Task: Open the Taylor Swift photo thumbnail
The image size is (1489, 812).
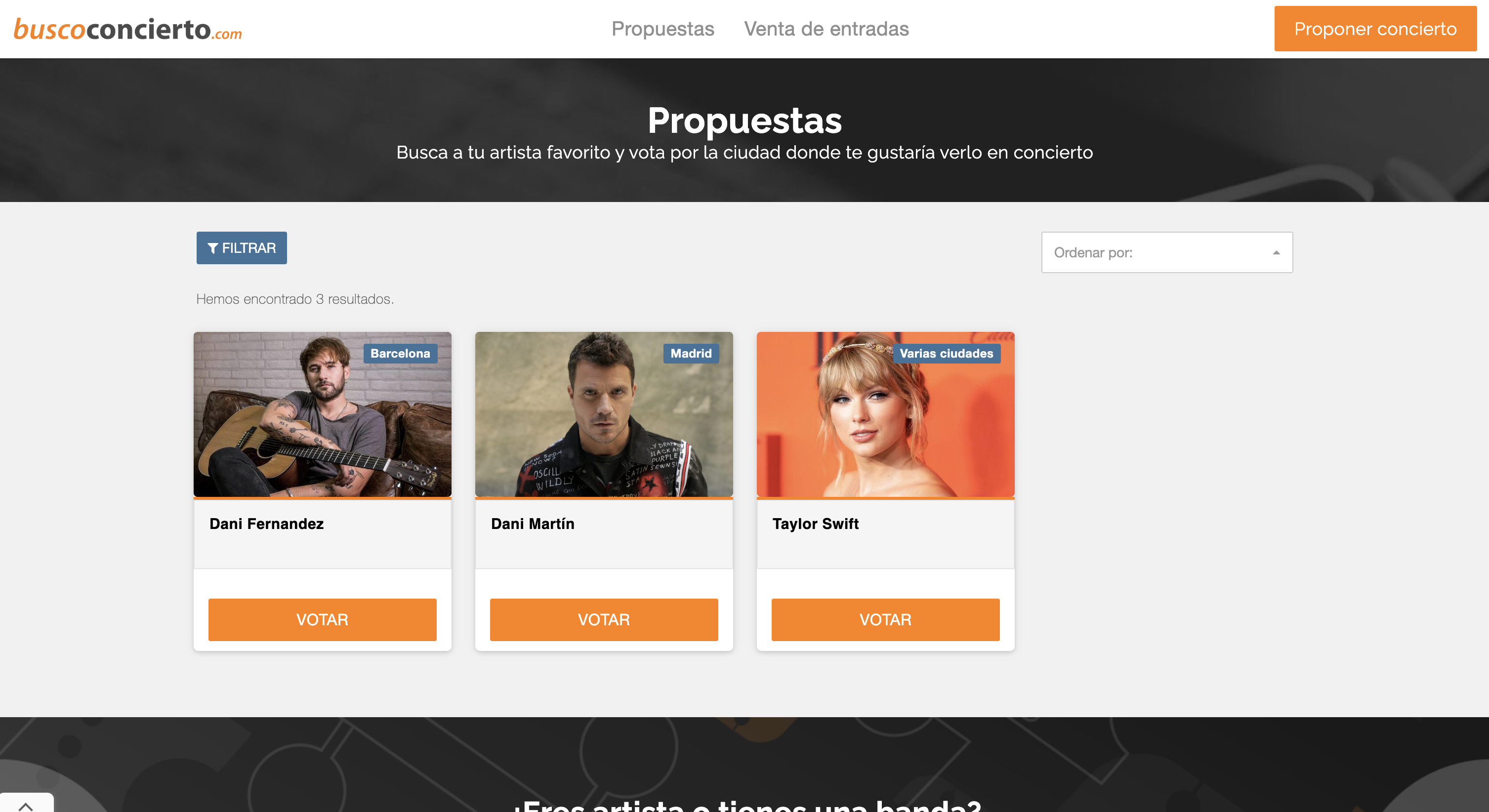Action: (885, 414)
